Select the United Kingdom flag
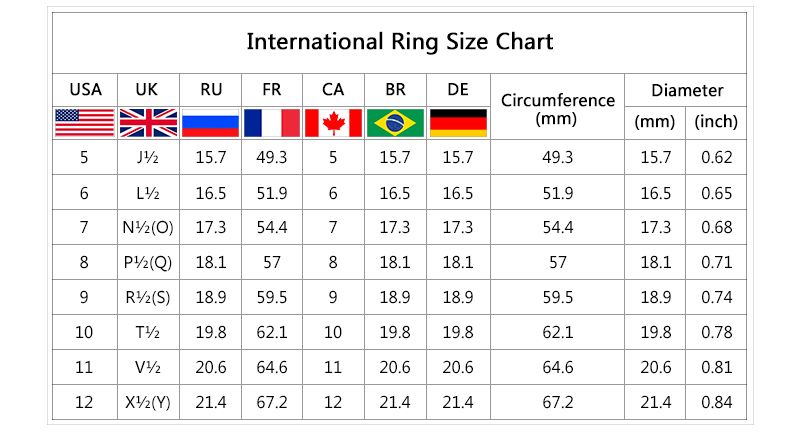The image size is (800, 440). 147,122
